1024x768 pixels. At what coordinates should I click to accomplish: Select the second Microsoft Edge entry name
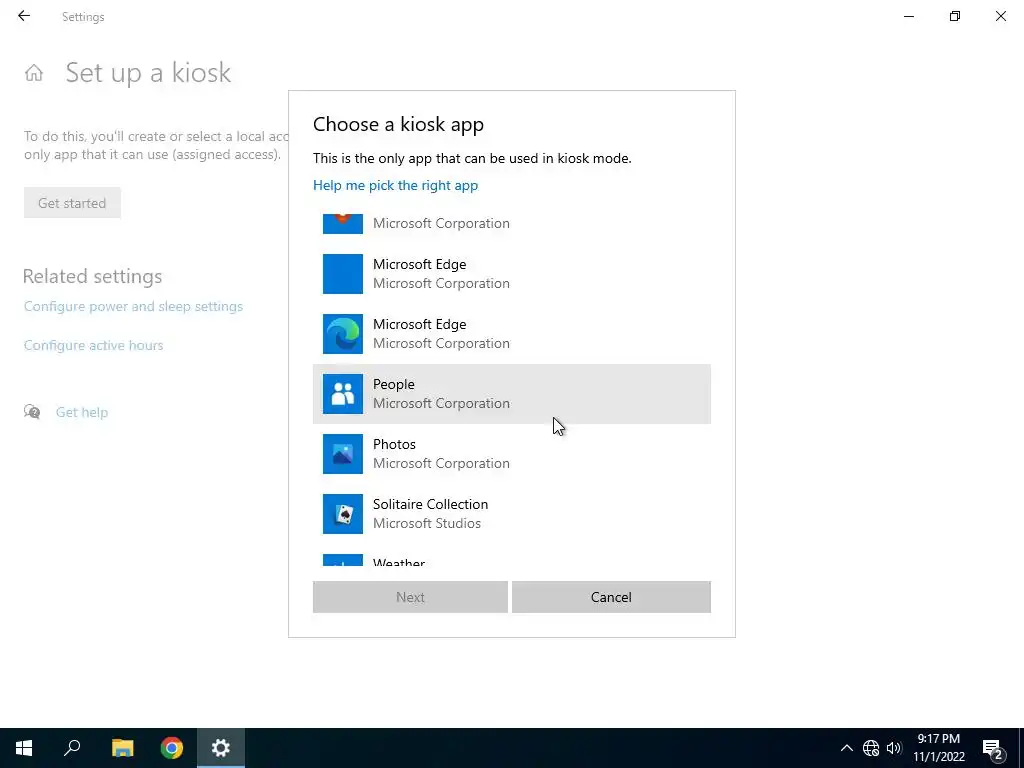pyautogui.click(x=419, y=324)
